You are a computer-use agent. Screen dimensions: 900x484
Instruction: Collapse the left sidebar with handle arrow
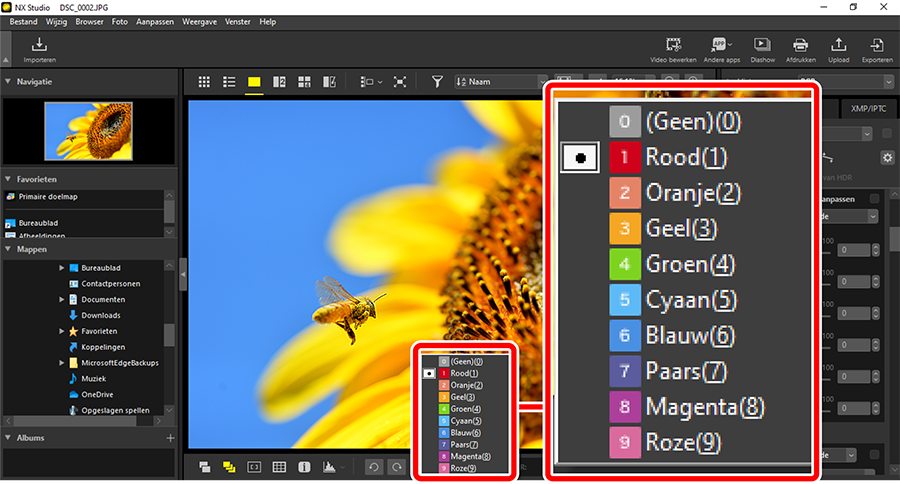(x=183, y=274)
